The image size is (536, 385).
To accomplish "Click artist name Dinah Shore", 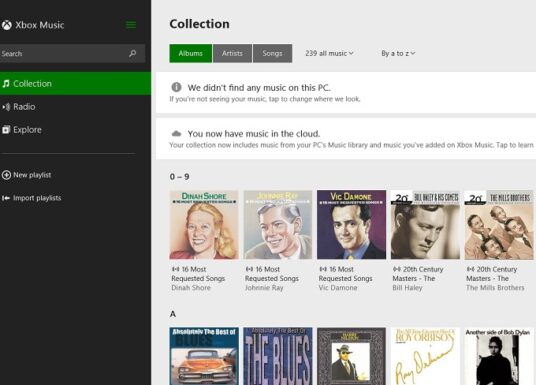I will pyautogui.click(x=191, y=288).
